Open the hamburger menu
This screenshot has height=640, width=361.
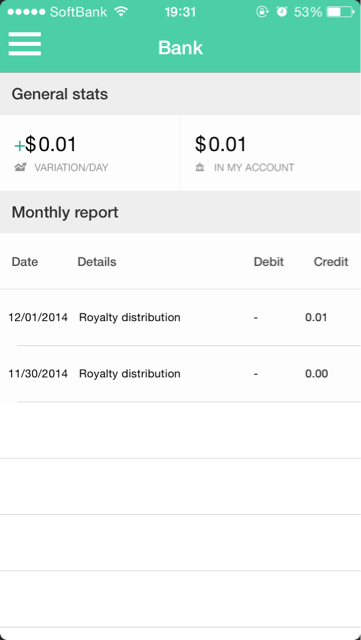pyautogui.click(x=25, y=44)
